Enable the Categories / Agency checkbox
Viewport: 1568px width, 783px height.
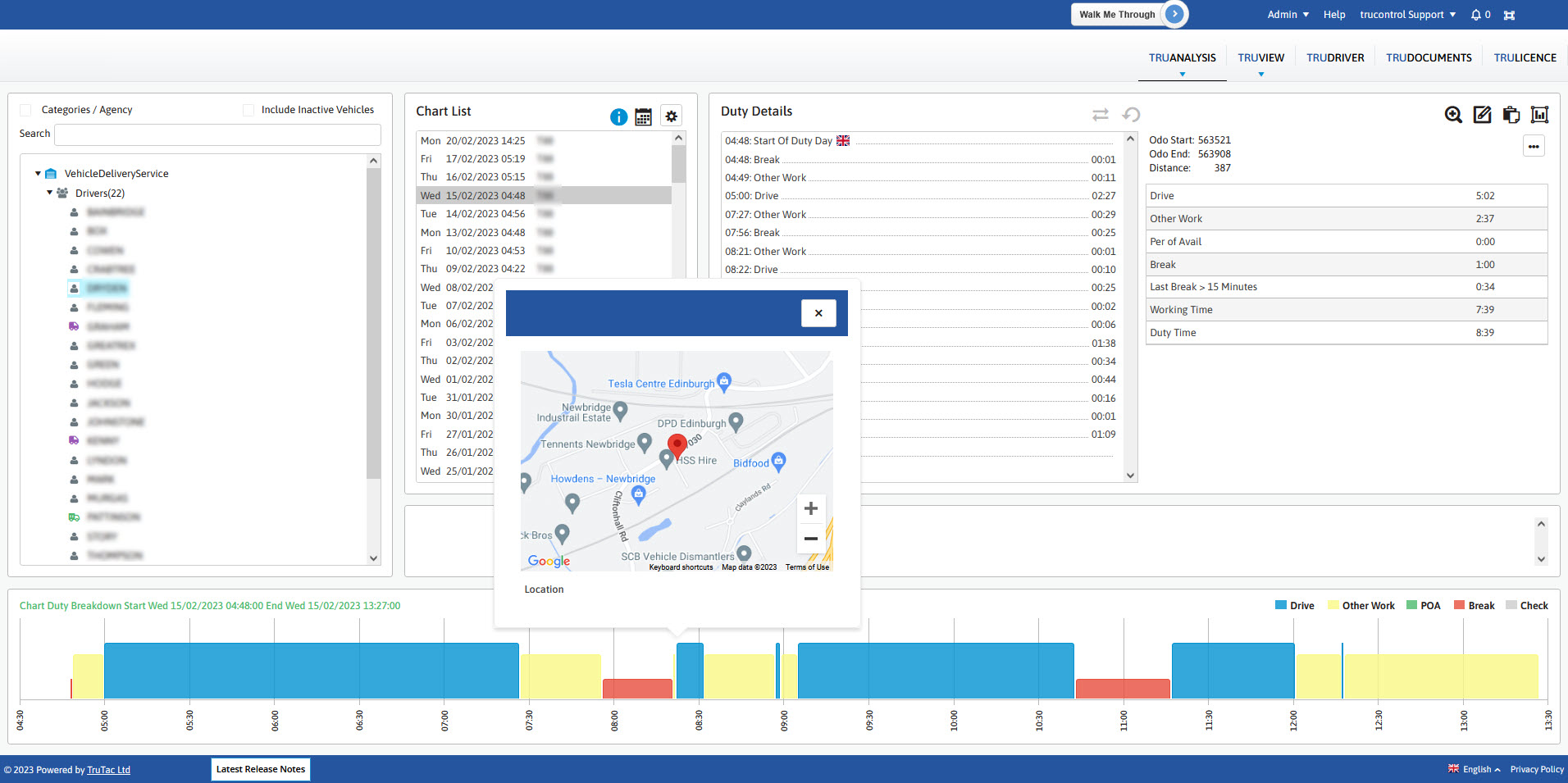(25, 110)
